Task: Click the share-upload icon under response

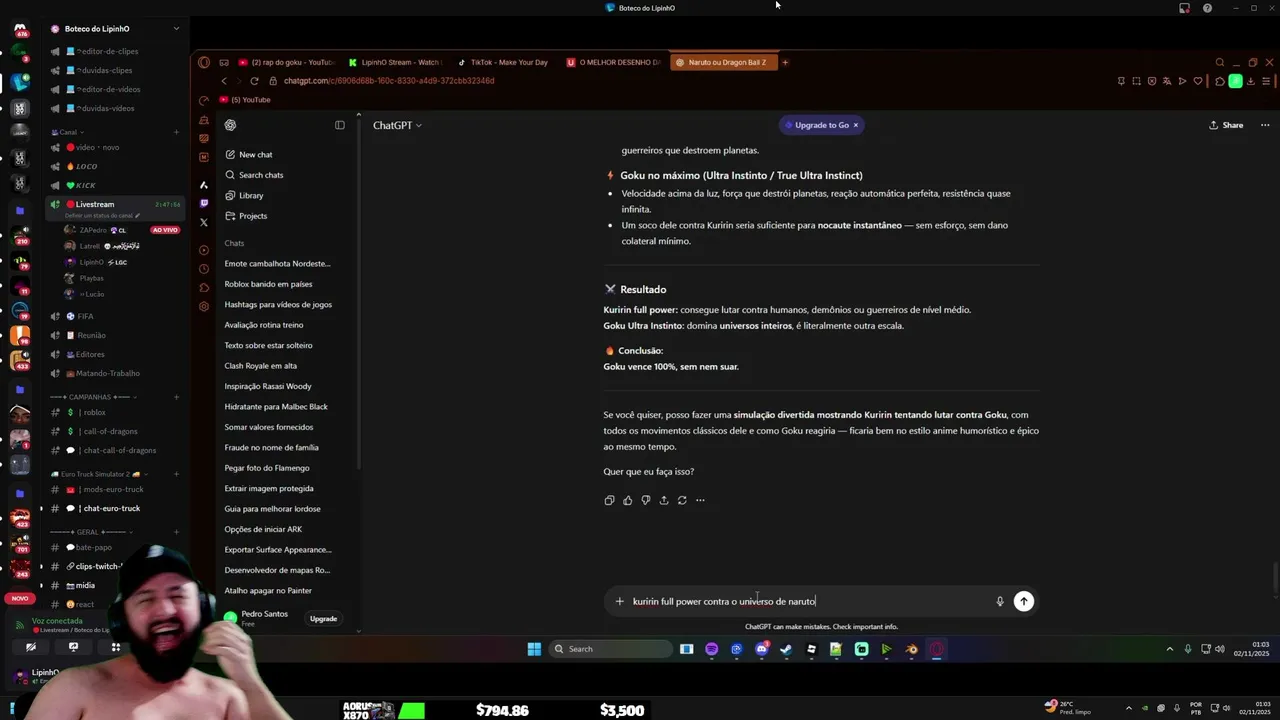Action: (x=663, y=500)
